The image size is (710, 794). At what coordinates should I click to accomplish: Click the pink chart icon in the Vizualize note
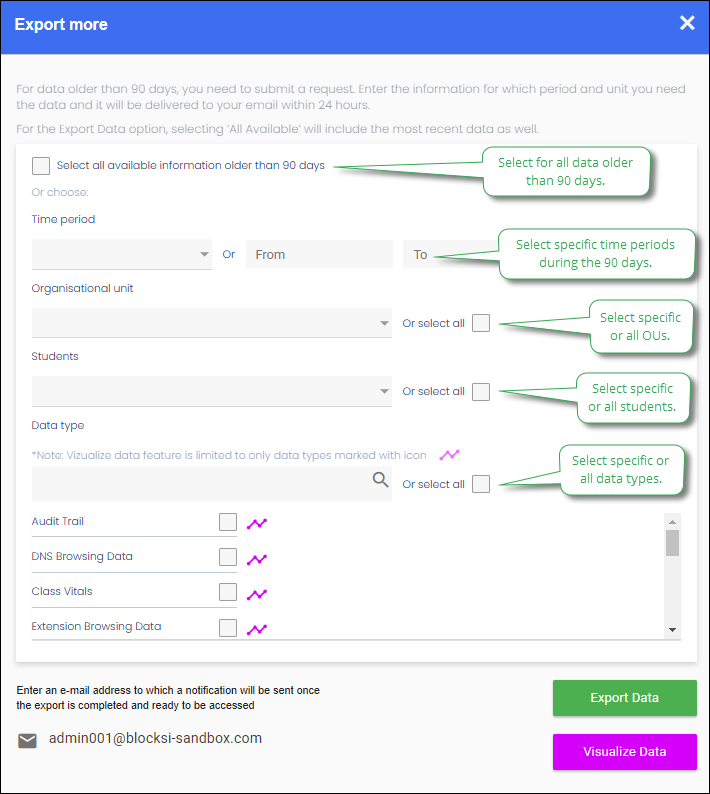449,455
